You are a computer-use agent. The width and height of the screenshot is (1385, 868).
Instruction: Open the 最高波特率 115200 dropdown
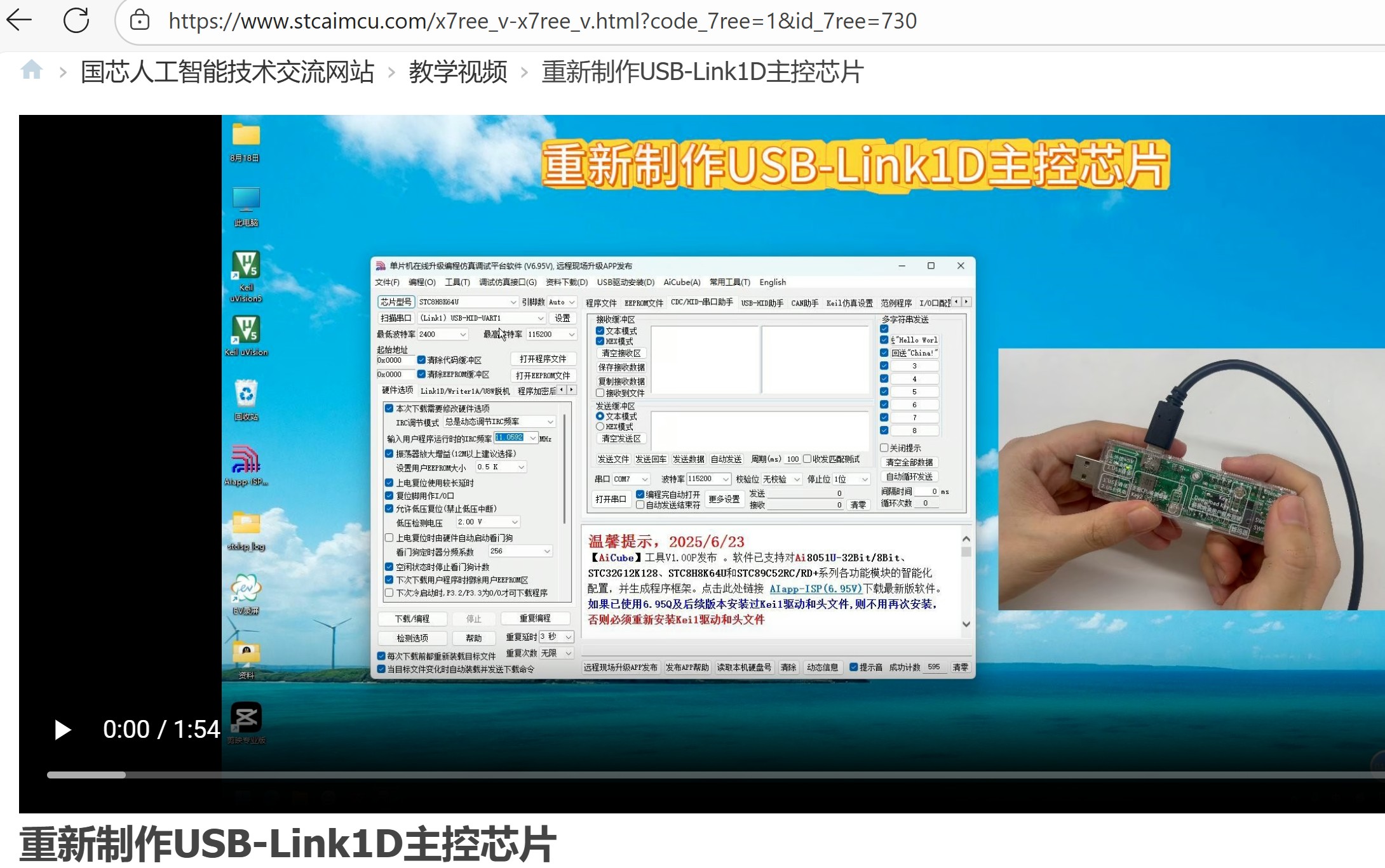[x=571, y=335]
